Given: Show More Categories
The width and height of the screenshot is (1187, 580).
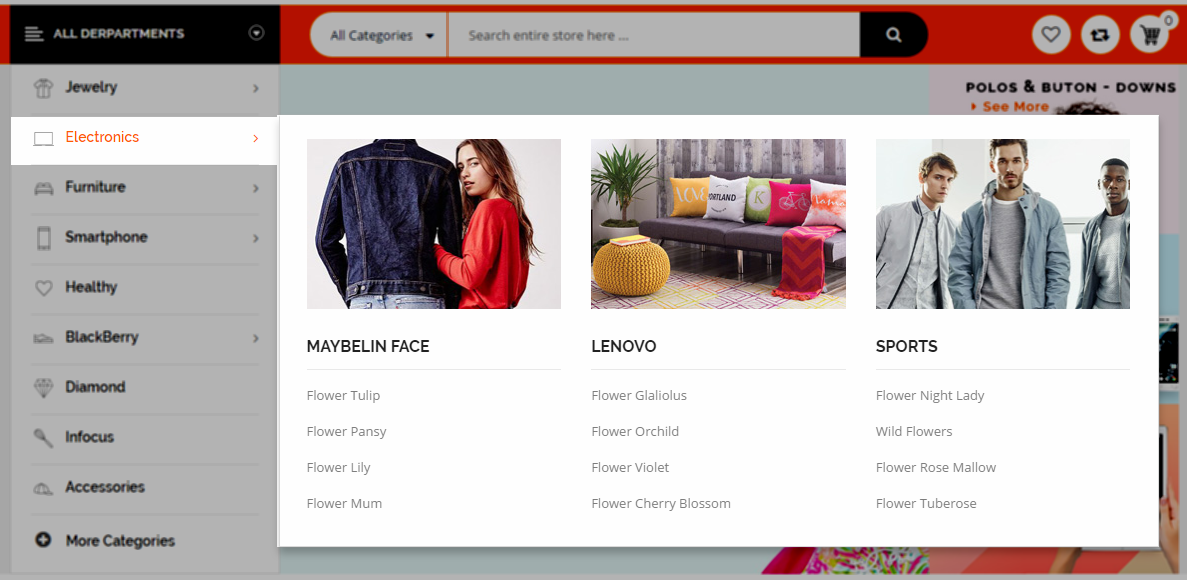Looking at the screenshot, I should click(x=120, y=541).
